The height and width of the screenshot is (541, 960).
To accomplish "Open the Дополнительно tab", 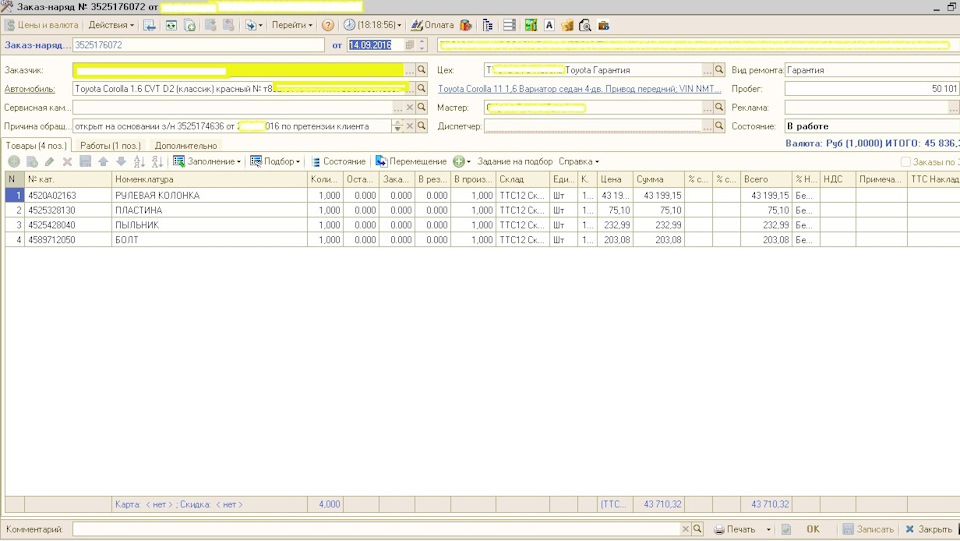I will pos(185,146).
